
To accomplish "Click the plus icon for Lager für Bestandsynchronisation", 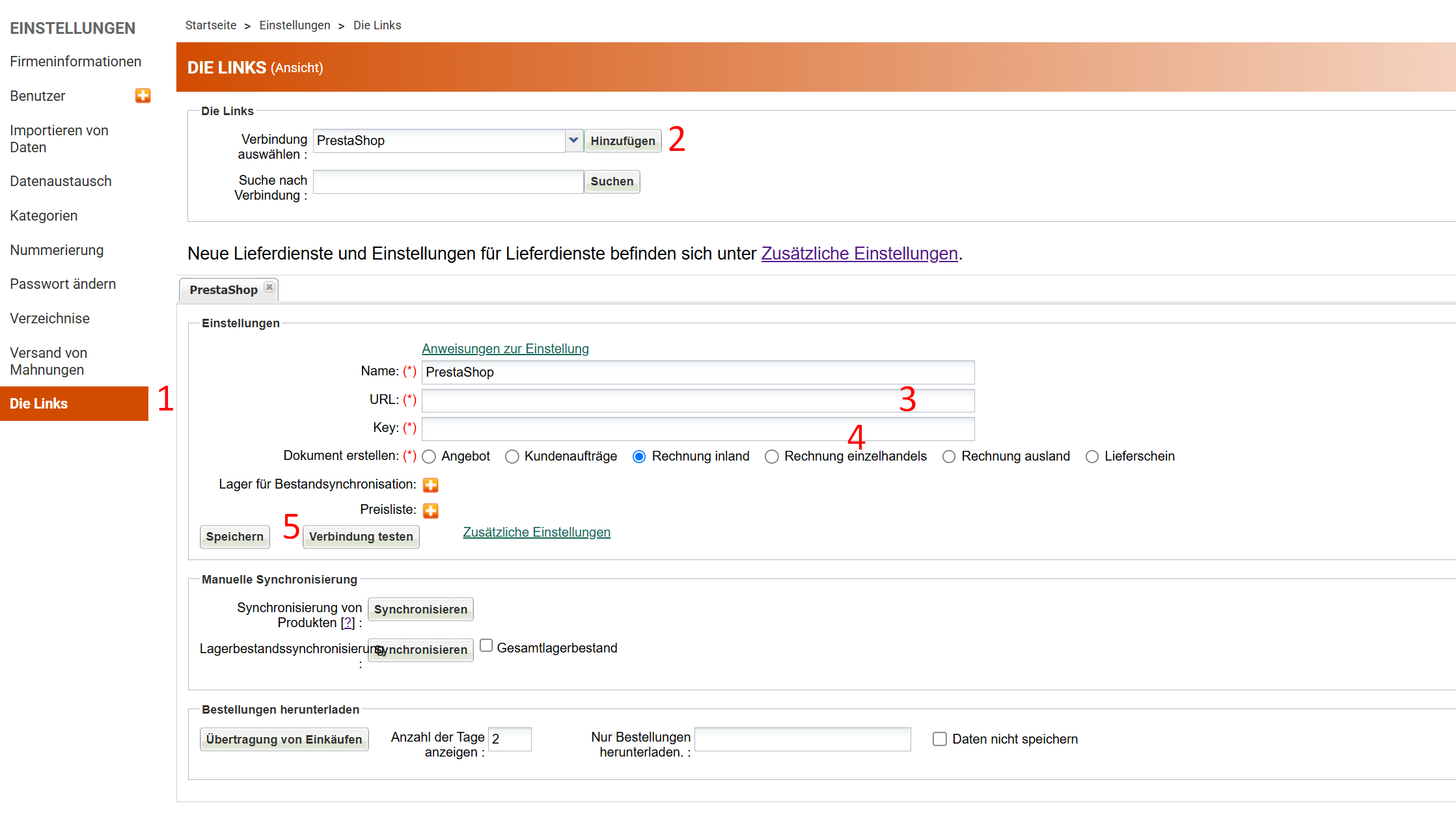I will coord(430,485).
